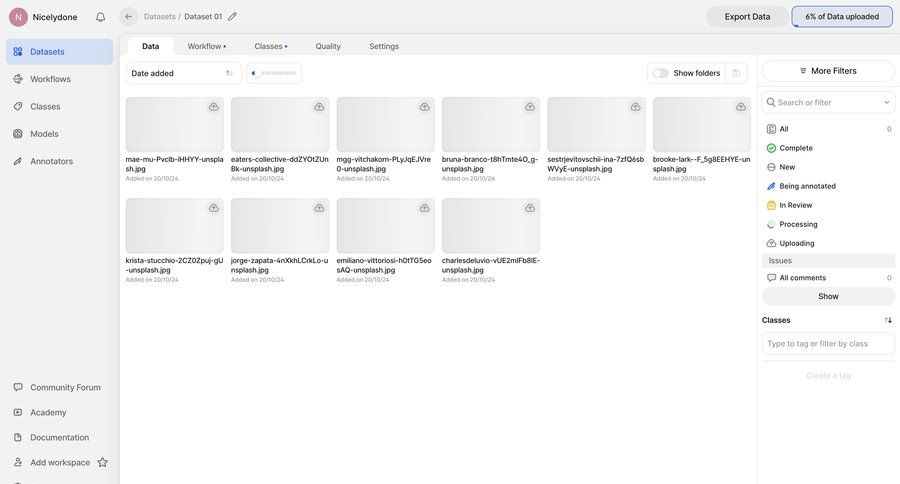Click upload cloud icon on mgg-vitchakorn image
Screen dimensions: 900x484
click(x=425, y=107)
